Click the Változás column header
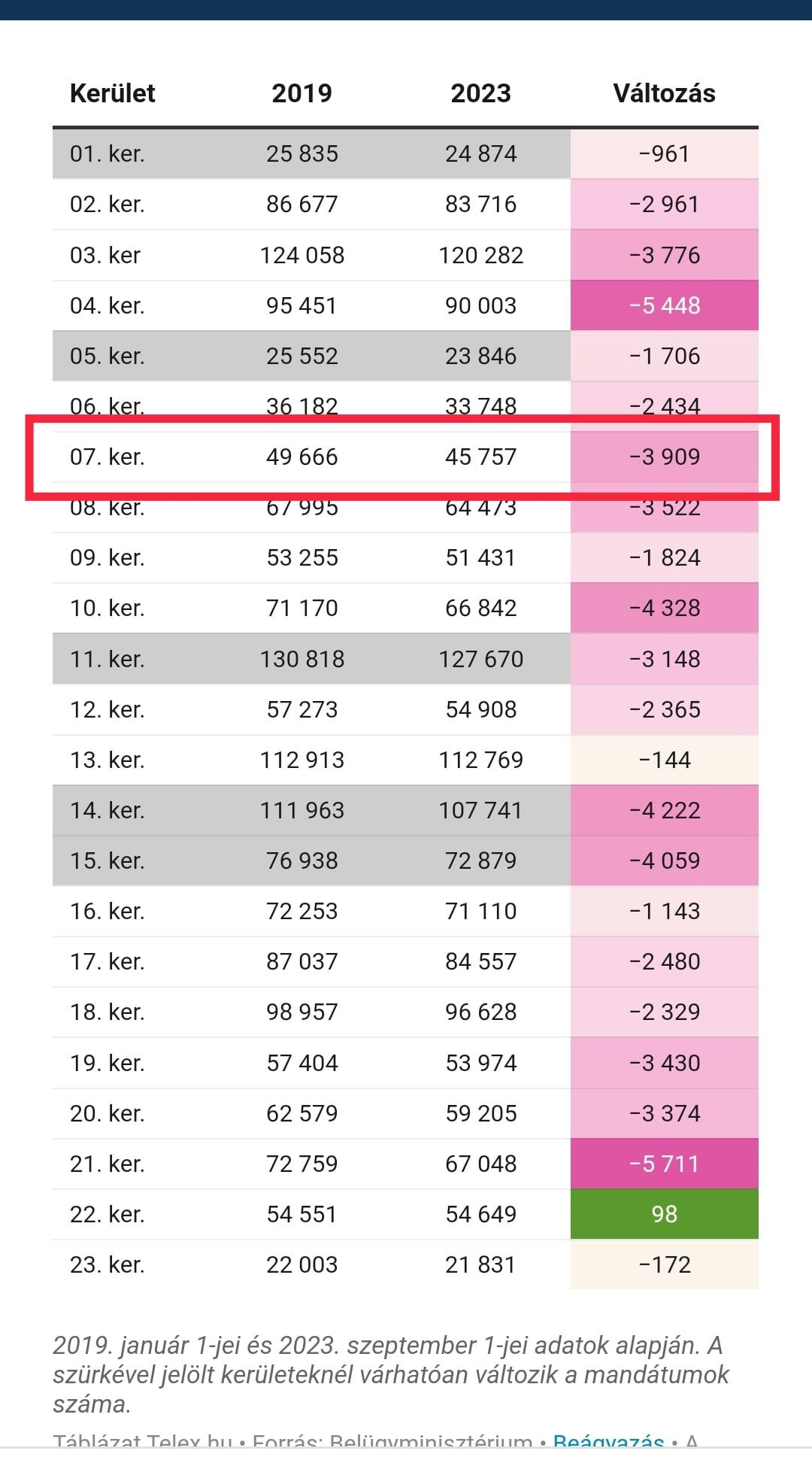Screen dimensions: 812x1463 click(x=664, y=93)
